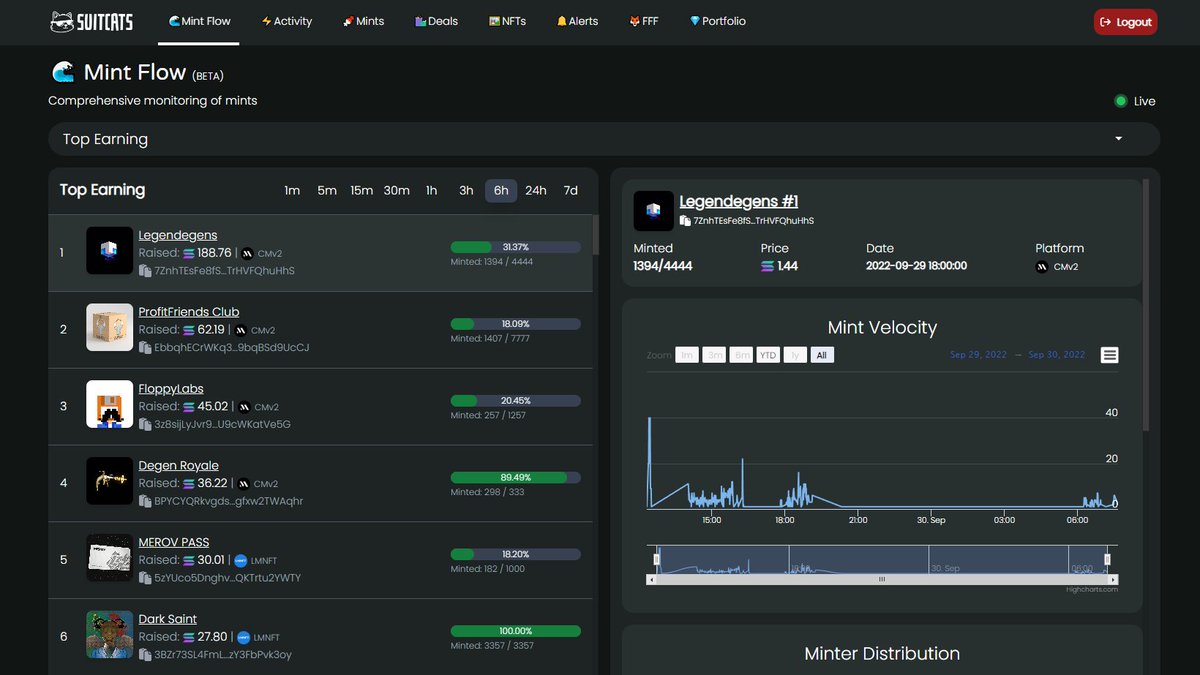Select the 24h timeframe filter
This screenshot has height=675, width=1200.
535,190
